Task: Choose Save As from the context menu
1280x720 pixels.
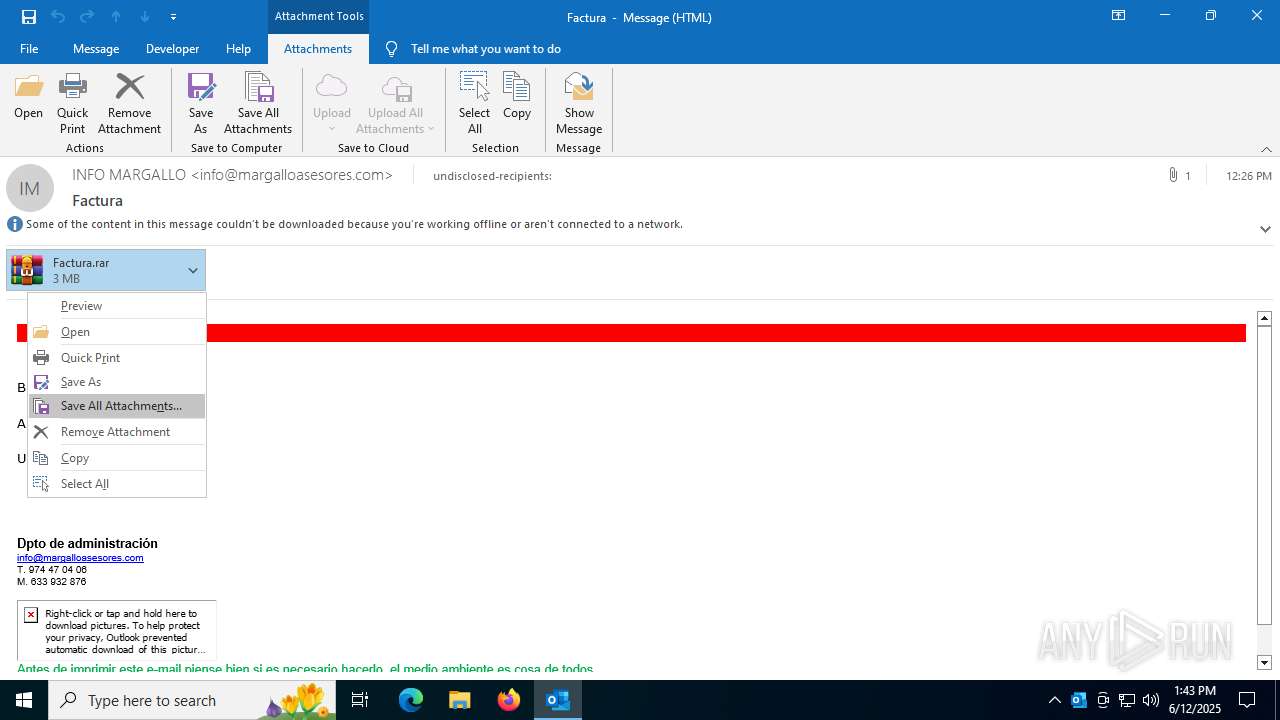Action: 117,382
